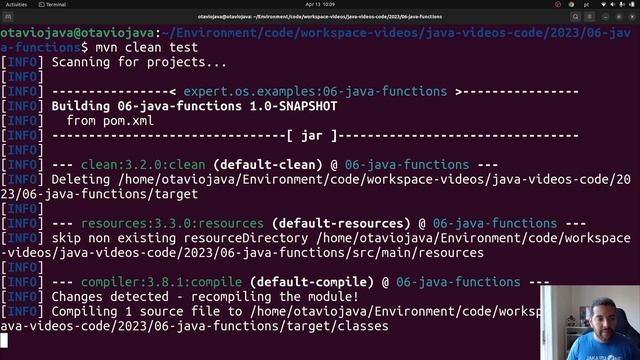
Task: Click 'Building 06-java-functions 1.0-SNAPSHOT' line
Action: click(x=194, y=106)
